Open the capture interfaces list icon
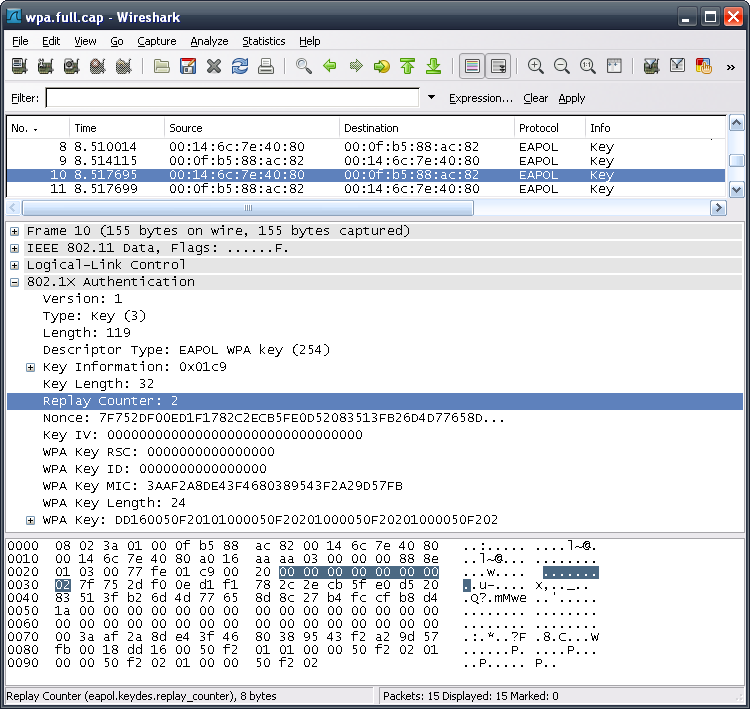Screen dimensions: 750x709 coord(20,66)
